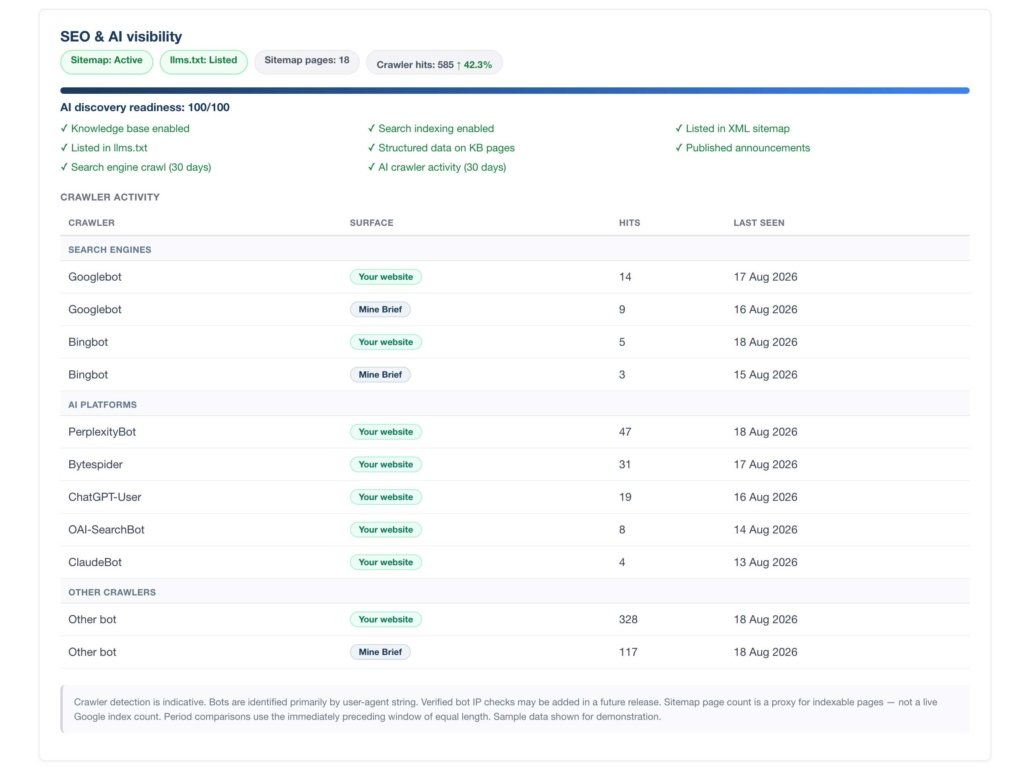Click the LAST SEEN column header
The width and height of the screenshot is (1030, 777).
click(x=759, y=223)
